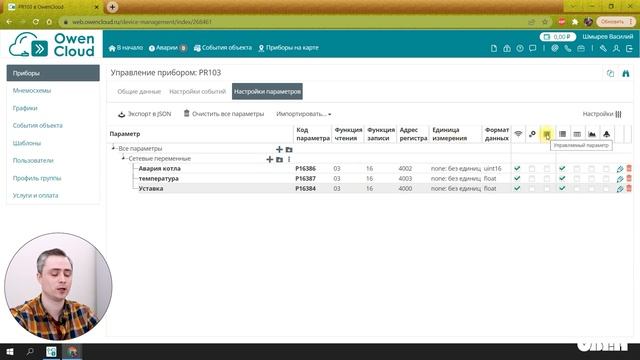Add a subfolder to Сетевые переменные
640x360 pixels.
pos(279,159)
